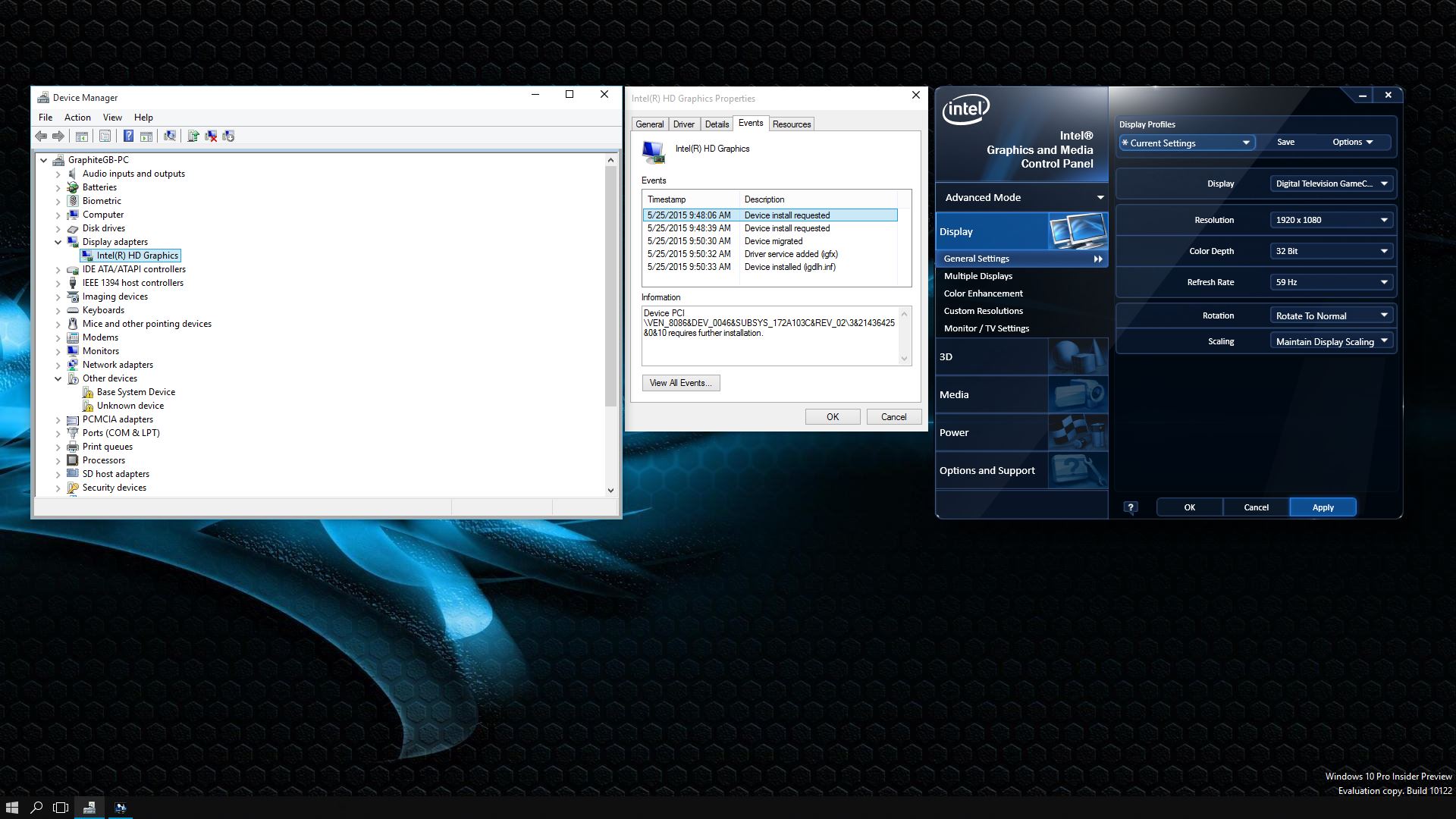
Task: Open the Power section in Intel panel
Action: 1021,432
